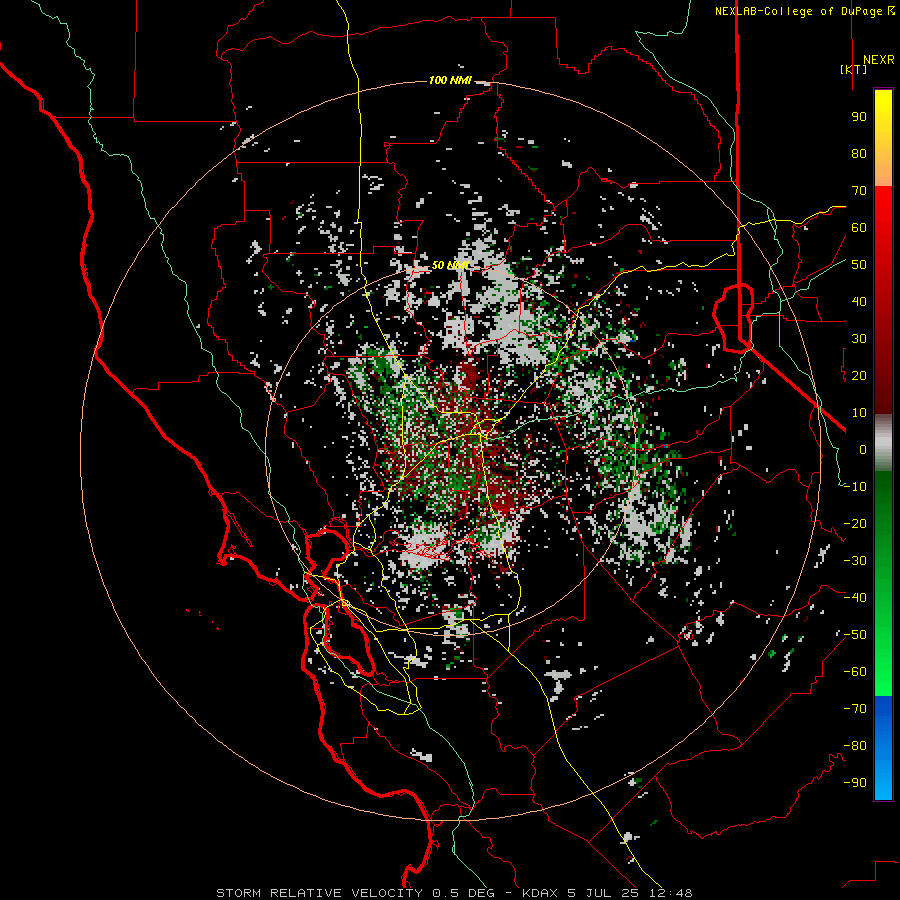Click the -10 value on the velocity scale

click(855, 487)
